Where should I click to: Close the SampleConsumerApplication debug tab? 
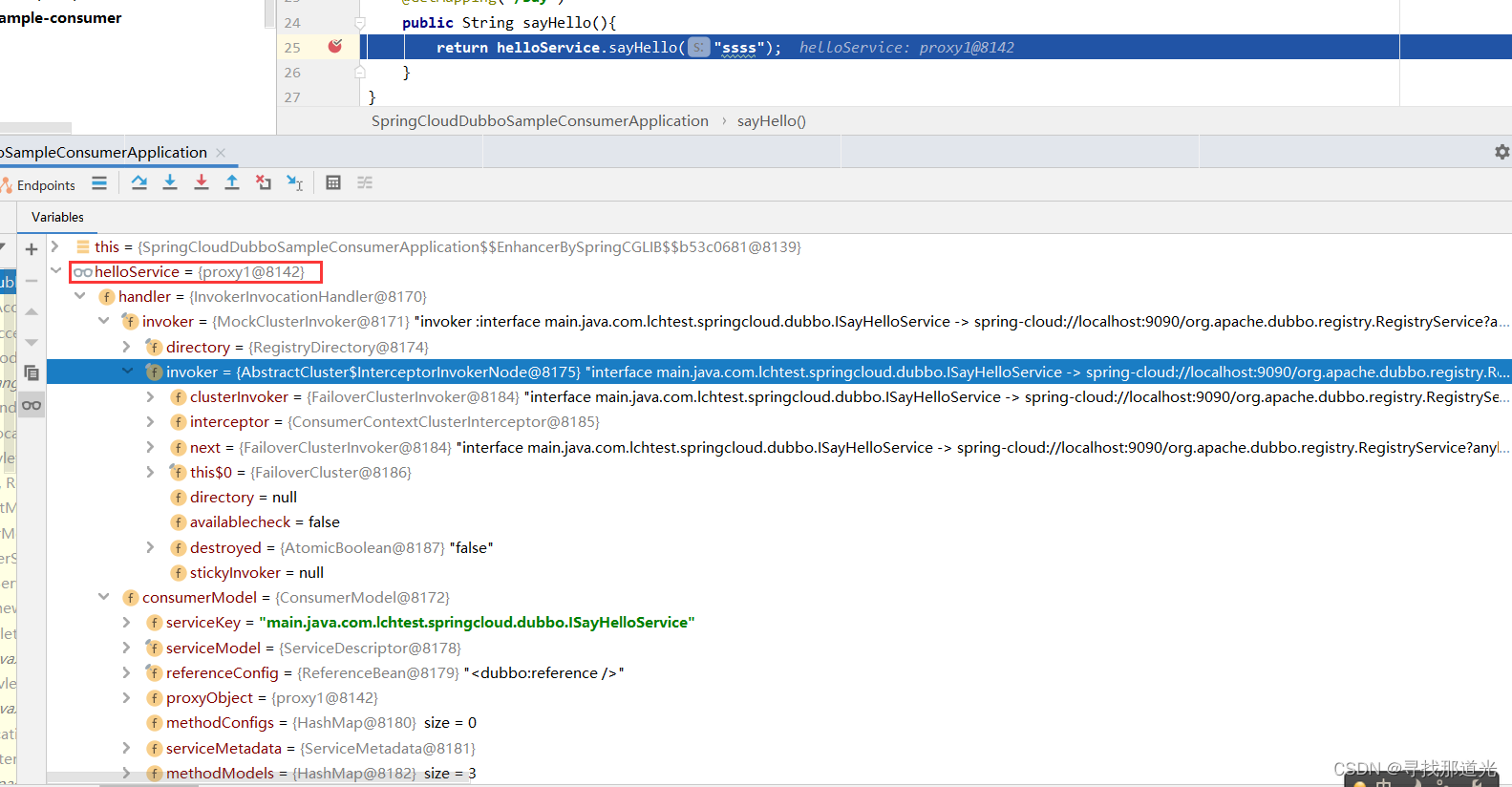pyautogui.click(x=221, y=153)
